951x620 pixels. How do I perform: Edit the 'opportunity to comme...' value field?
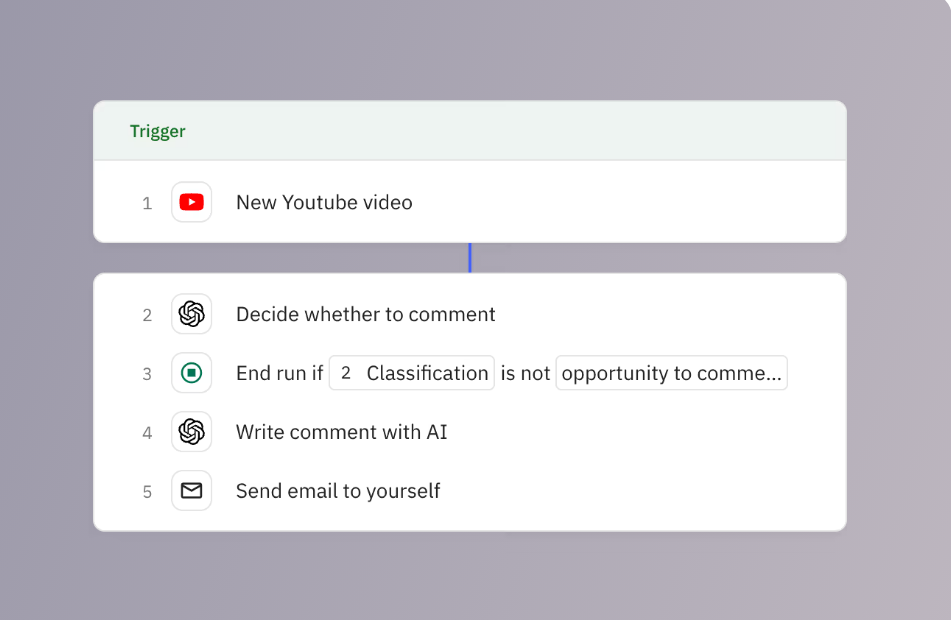pos(671,373)
